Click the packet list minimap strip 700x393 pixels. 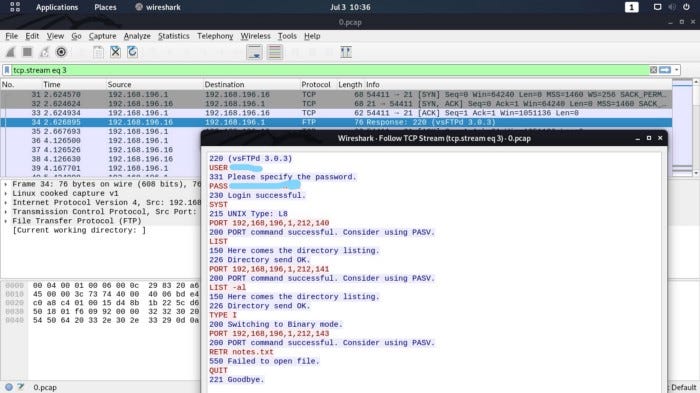[682, 128]
